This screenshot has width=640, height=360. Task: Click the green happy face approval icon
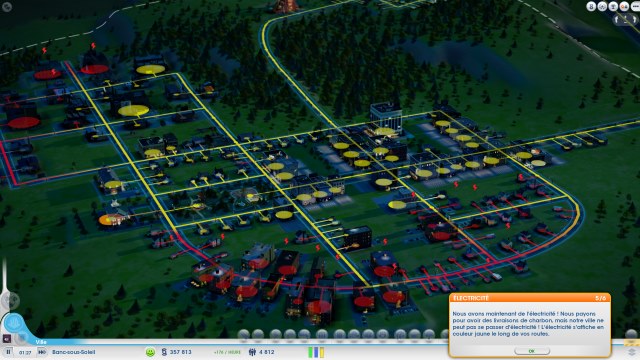coord(150,352)
